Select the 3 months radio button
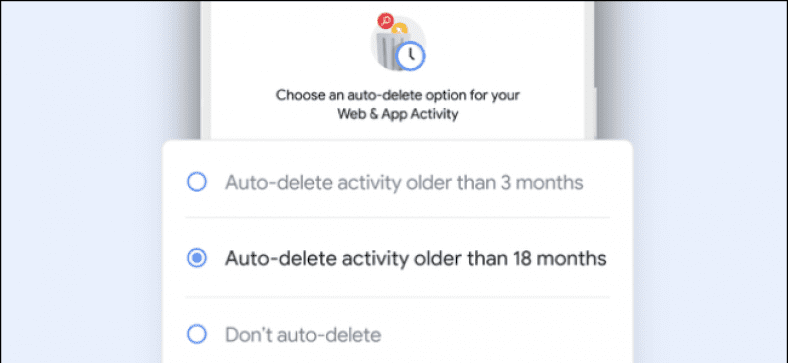This screenshot has width=788, height=363. click(196, 182)
